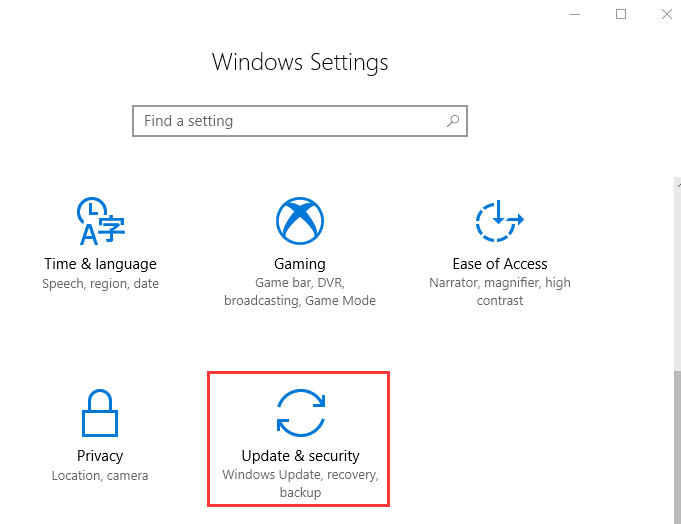
Task: Open the Gaming category title
Action: click(x=300, y=264)
